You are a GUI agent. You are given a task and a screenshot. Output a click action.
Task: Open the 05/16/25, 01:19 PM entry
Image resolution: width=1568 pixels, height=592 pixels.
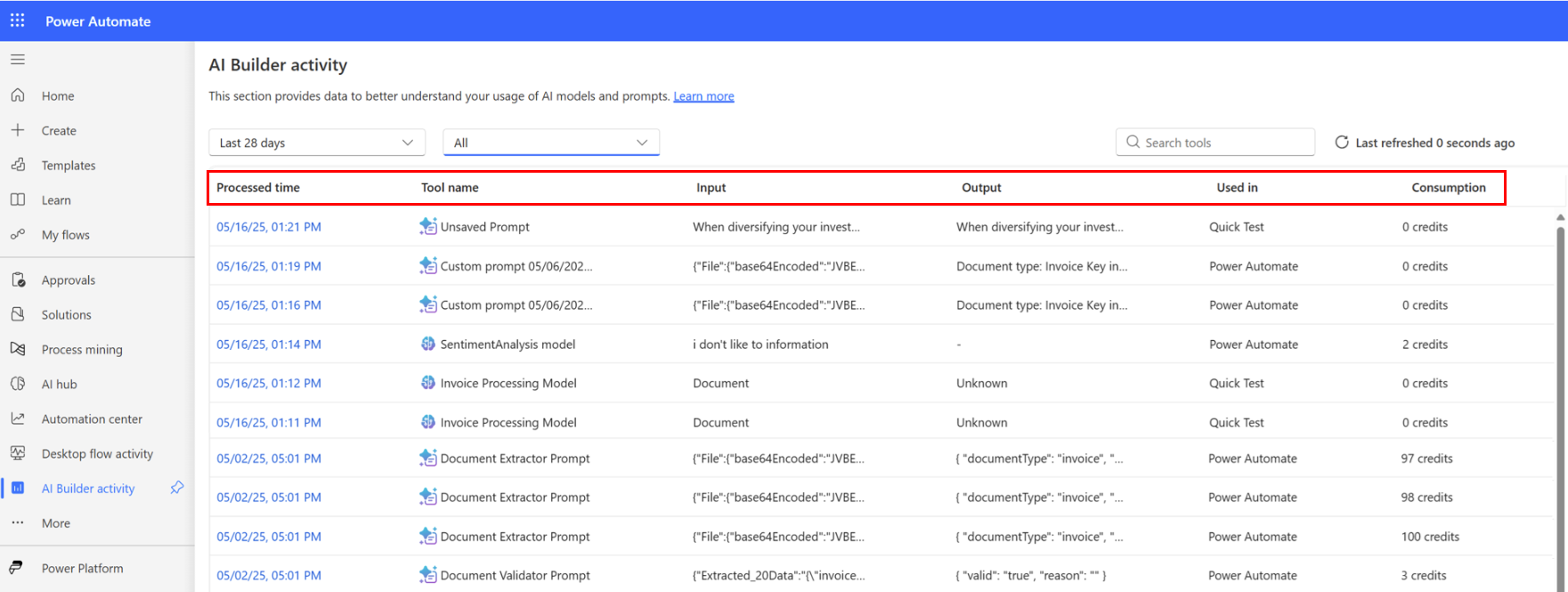tap(269, 266)
